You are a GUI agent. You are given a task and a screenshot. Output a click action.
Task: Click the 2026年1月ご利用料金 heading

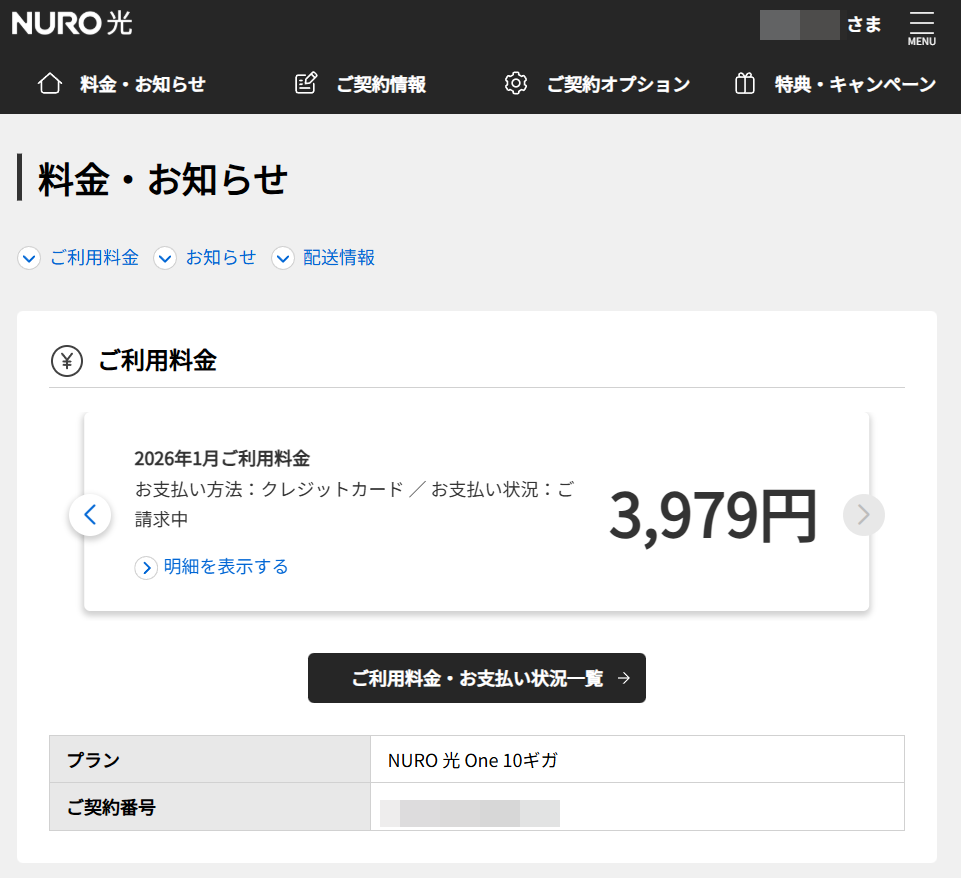pos(222,458)
